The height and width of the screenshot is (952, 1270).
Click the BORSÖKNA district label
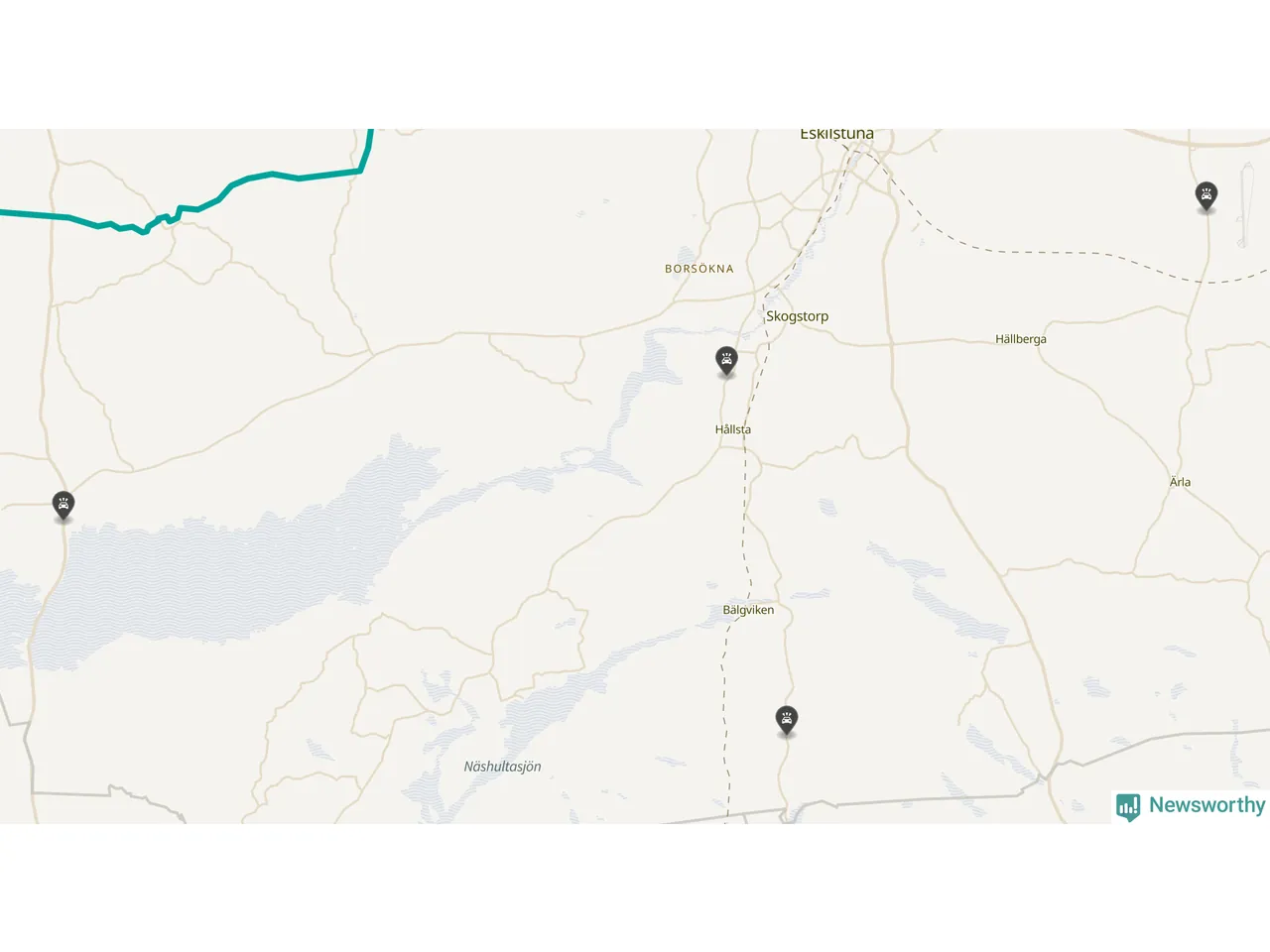699,269
